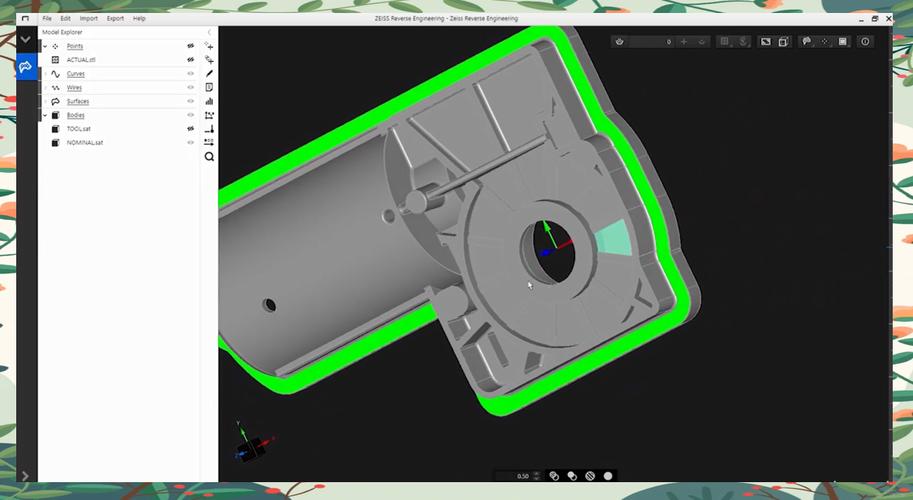This screenshot has width=913, height=500.
Task: Click the surface display toolbar icon
Action: pyautogui.click(x=806, y=41)
